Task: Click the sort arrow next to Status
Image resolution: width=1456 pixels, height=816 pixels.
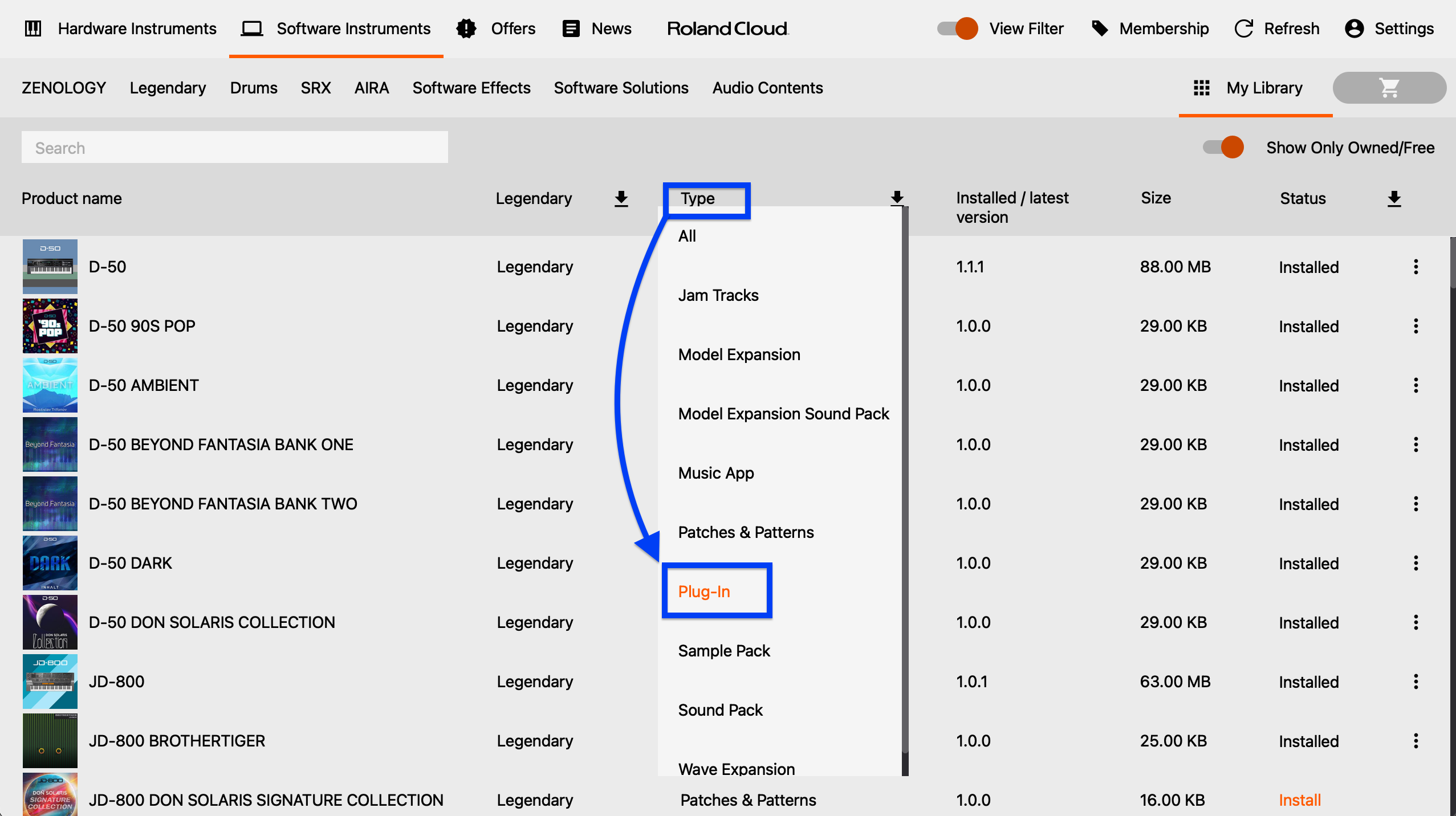Action: (1394, 198)
